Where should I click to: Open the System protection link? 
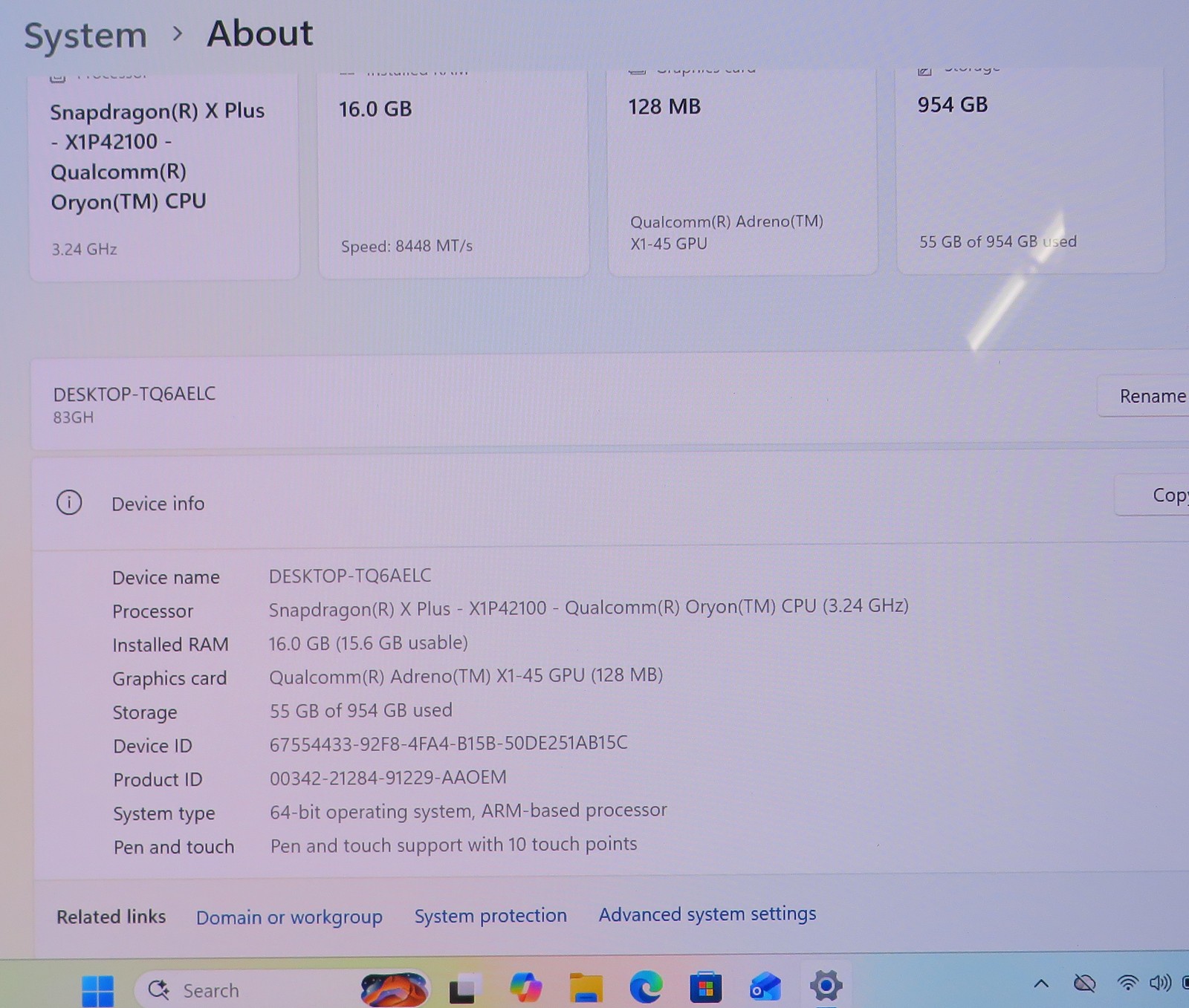pyautogui.click(x=490, y=915)
